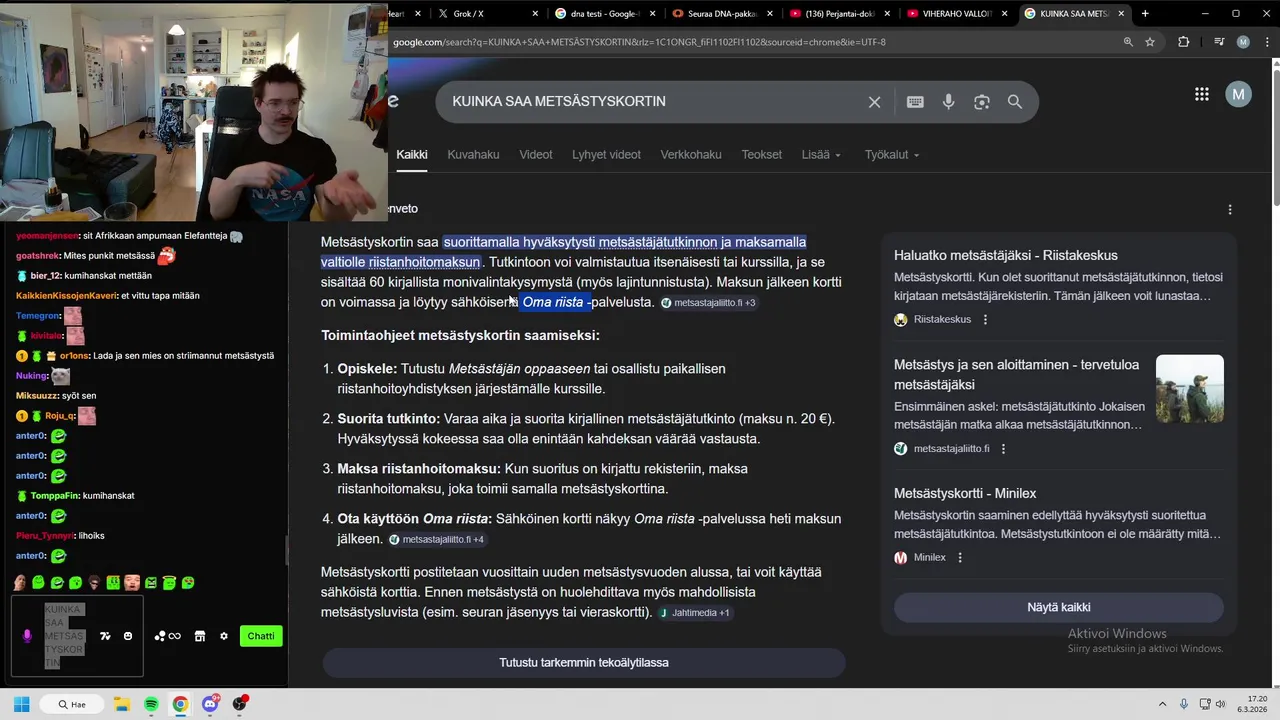Open Metsästys ja sen aloittaminen link
The image size is (1280, 720).
point(1016,375)
